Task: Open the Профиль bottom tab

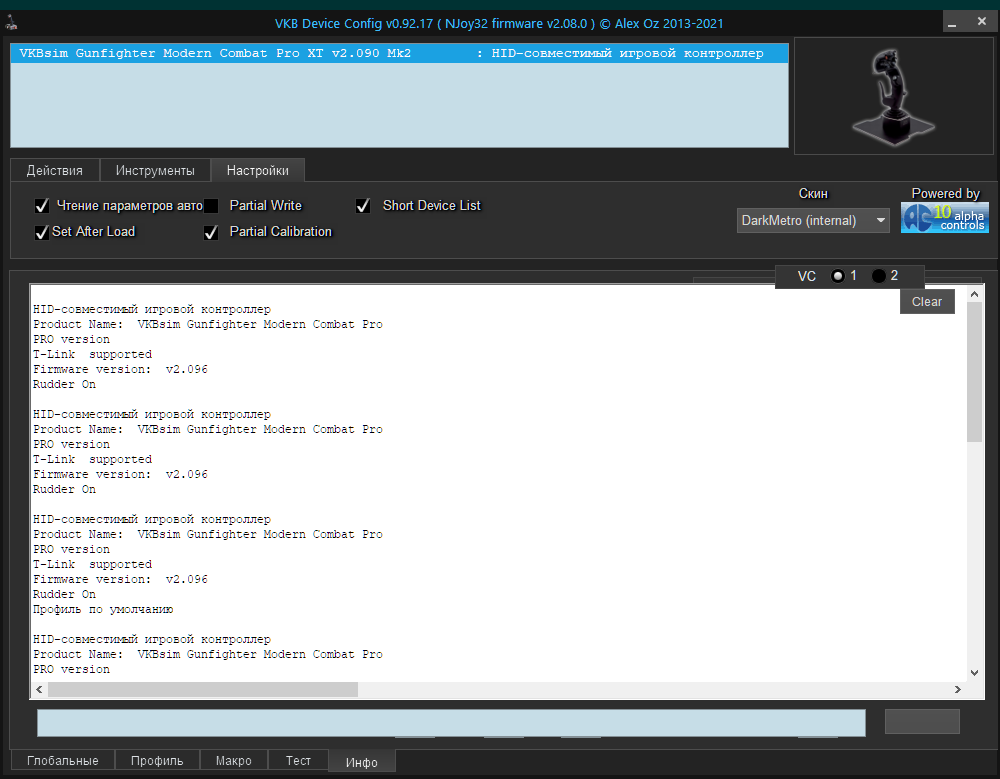Action: tap(157, 760)
